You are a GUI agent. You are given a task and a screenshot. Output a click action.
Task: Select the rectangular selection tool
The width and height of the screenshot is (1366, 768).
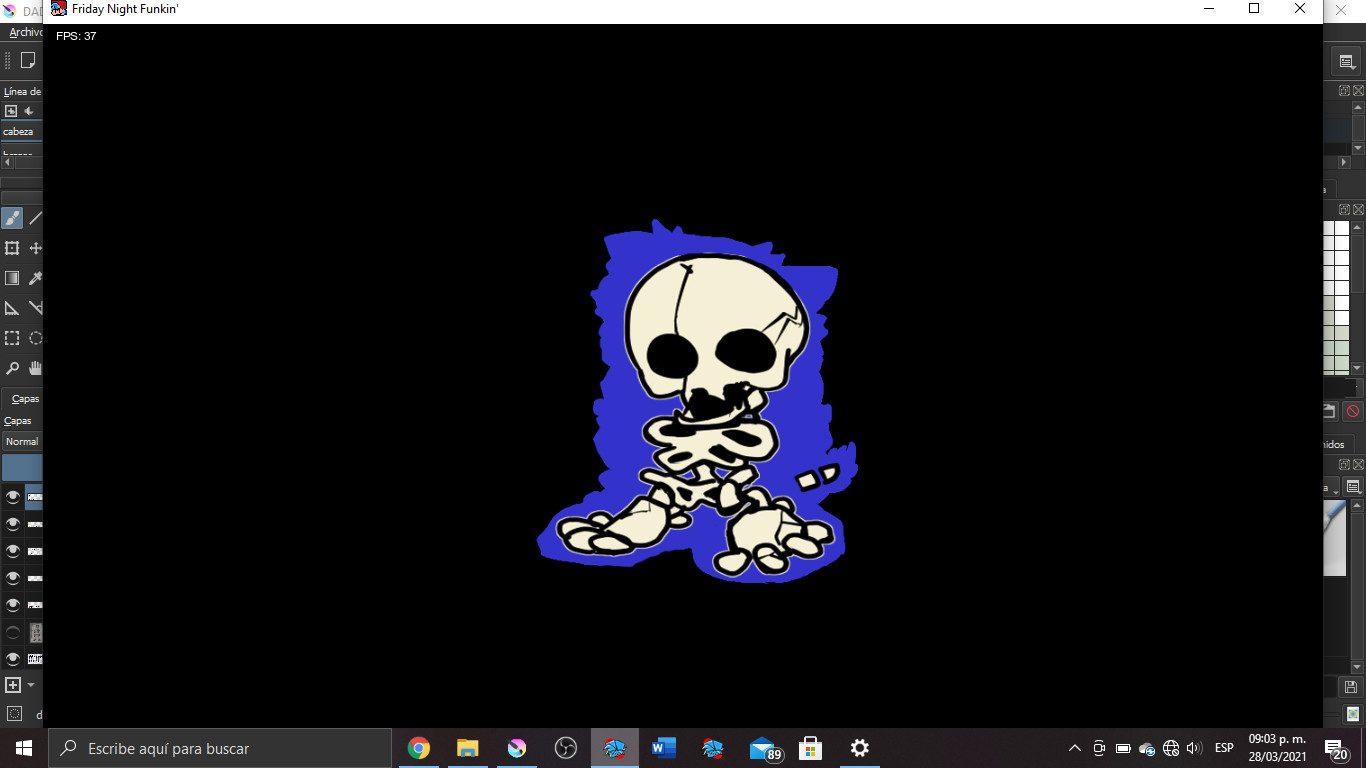coord(12,338)
